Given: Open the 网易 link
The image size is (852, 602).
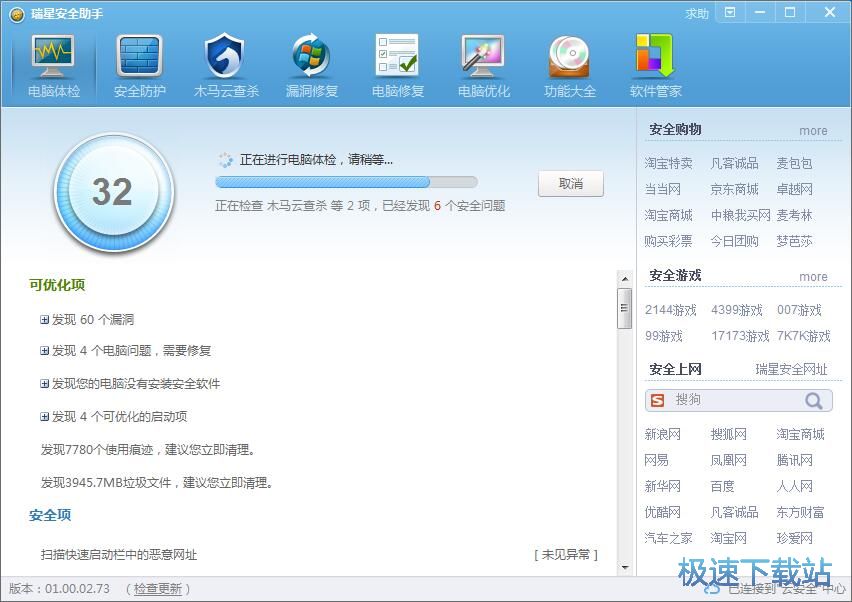Looking at the screenshot, I should 656,461.
